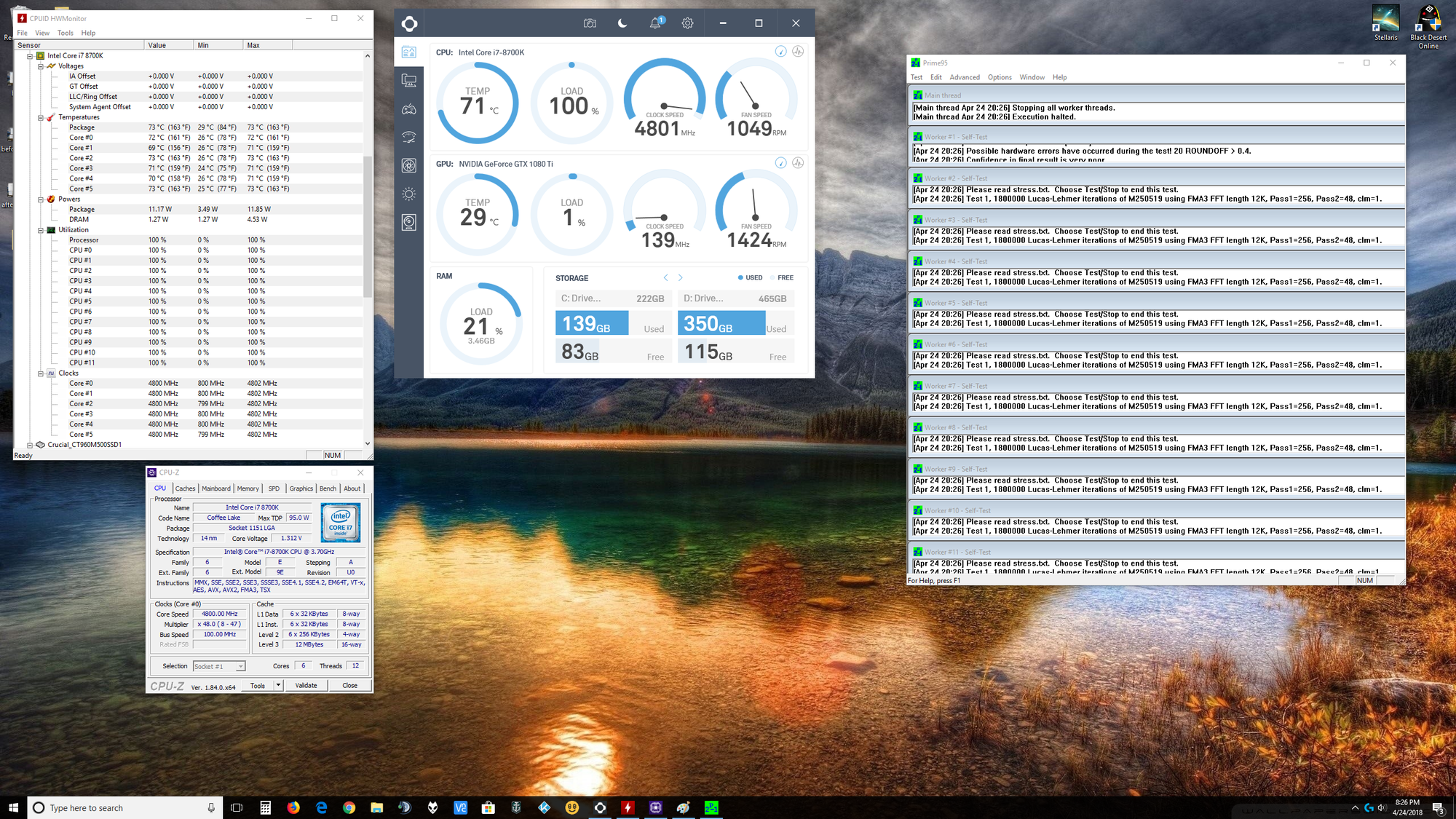Open the Options menu in Prime95
The image size is (1456, 819).
[x=1000, y=77]
